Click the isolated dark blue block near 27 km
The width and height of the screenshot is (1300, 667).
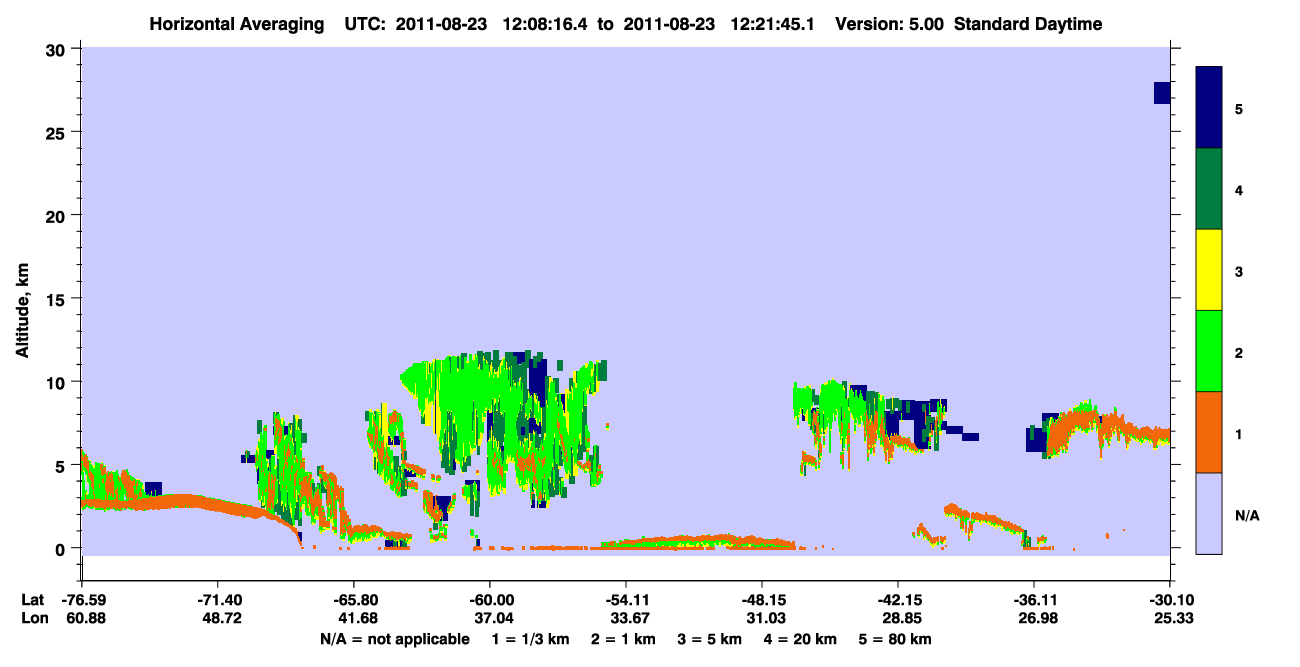tap(1161, 93)
